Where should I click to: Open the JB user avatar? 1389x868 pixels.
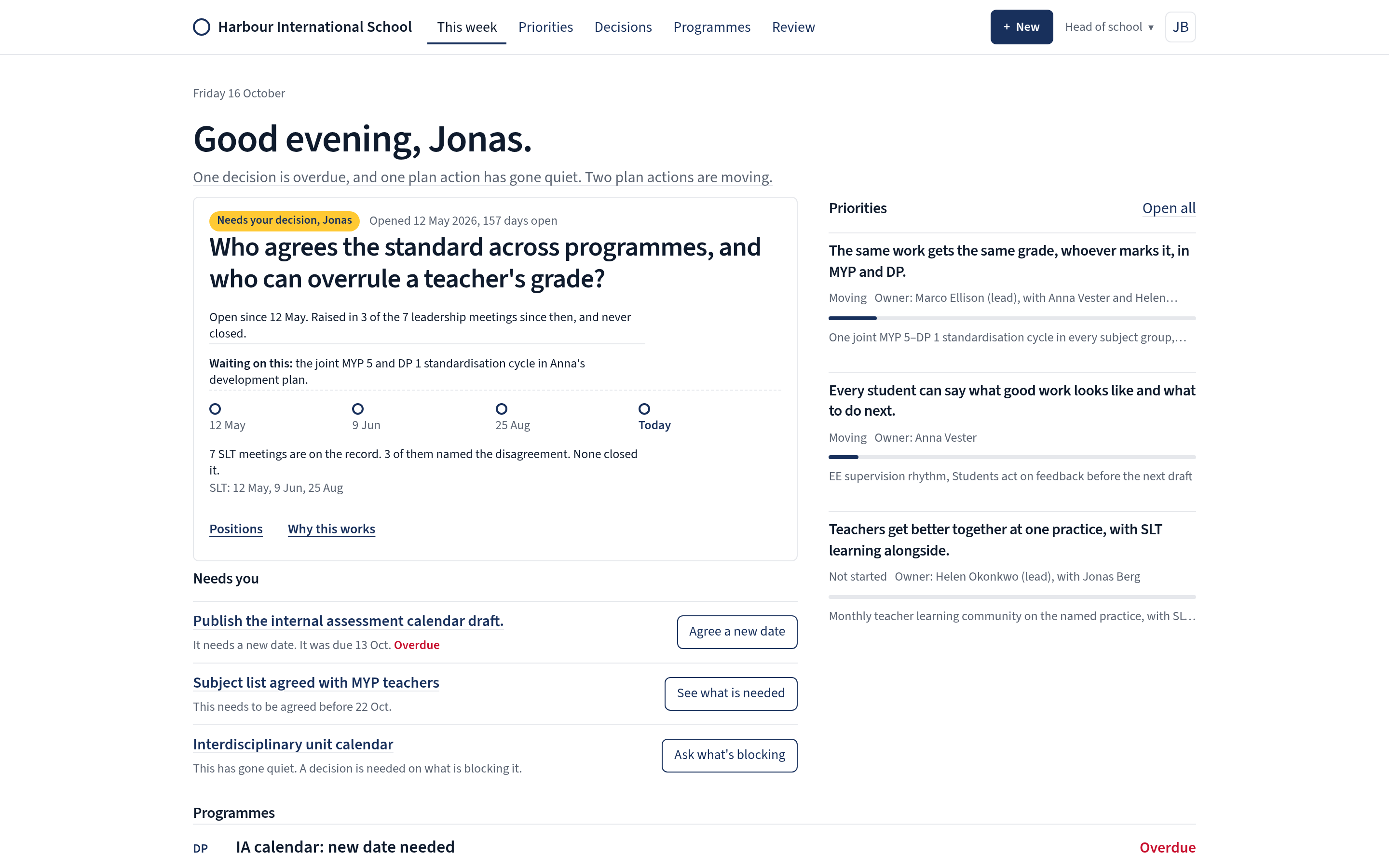coord(1180,27)
